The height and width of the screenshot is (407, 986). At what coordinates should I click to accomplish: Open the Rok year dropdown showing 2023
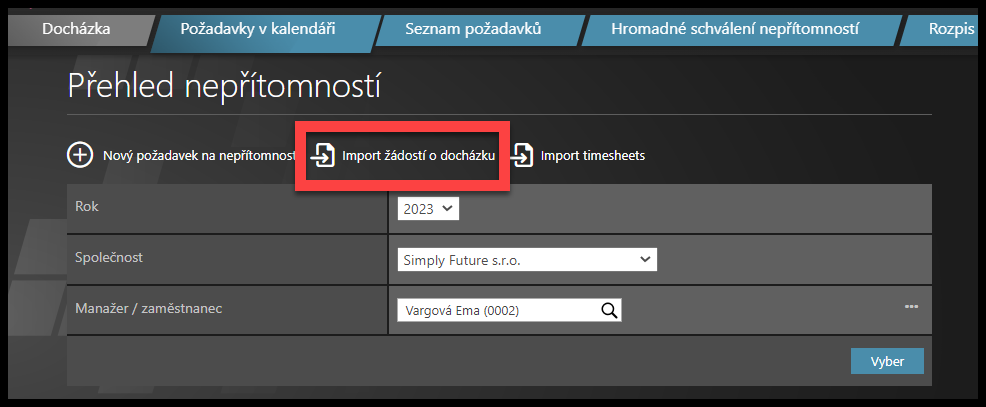(428, 209)
